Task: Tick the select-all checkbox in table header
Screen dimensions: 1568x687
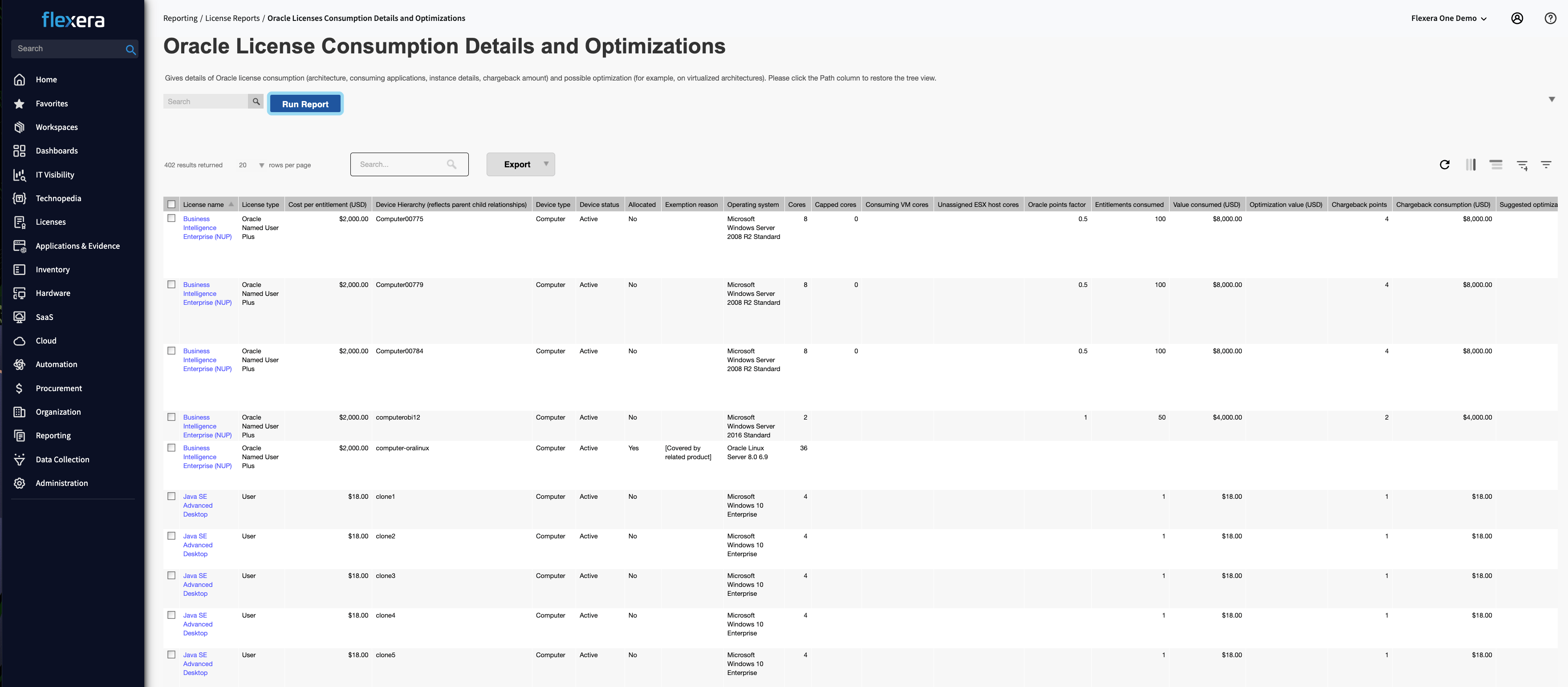Action: click(x=172, y=205)
